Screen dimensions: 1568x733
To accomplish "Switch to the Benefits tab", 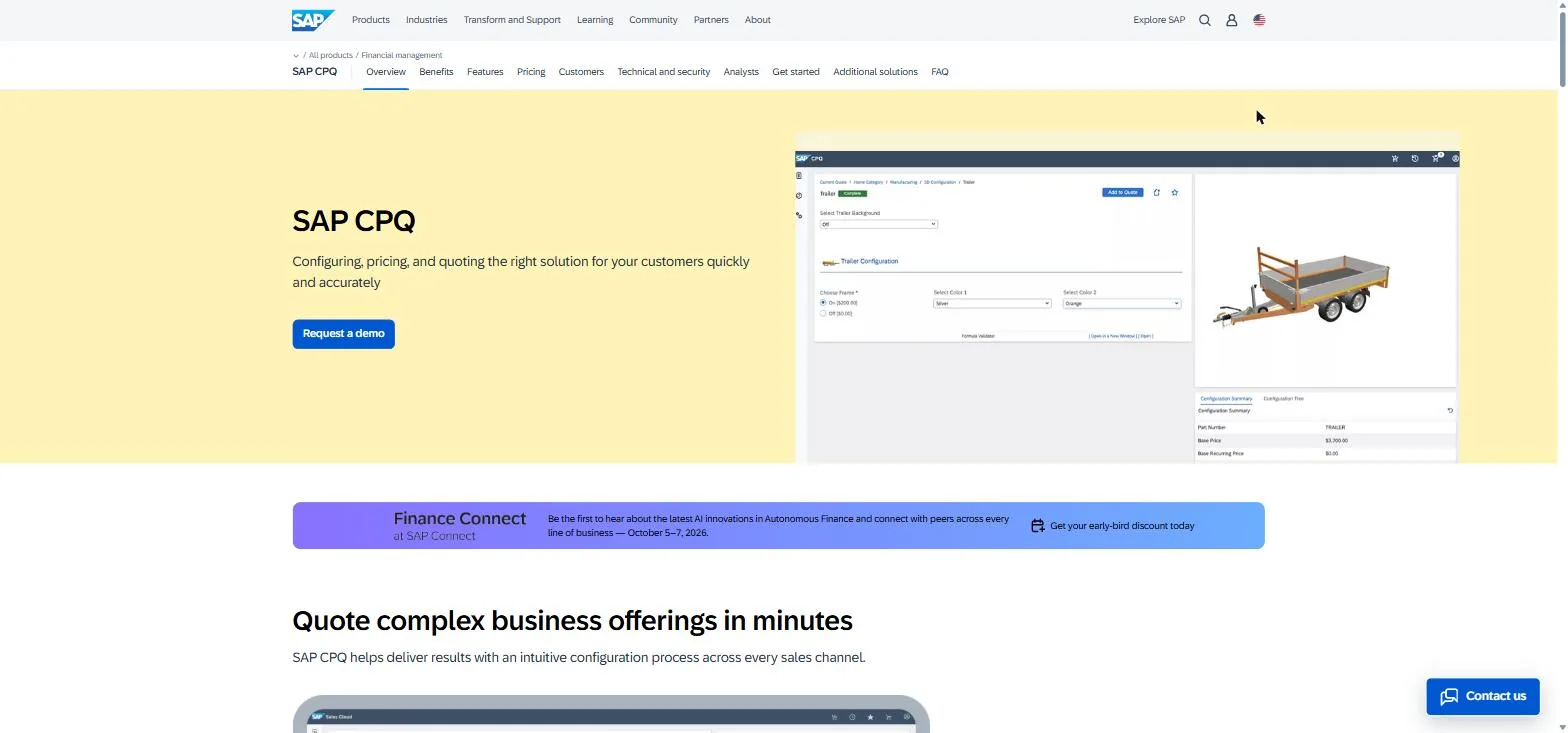I will click(436, 72).
